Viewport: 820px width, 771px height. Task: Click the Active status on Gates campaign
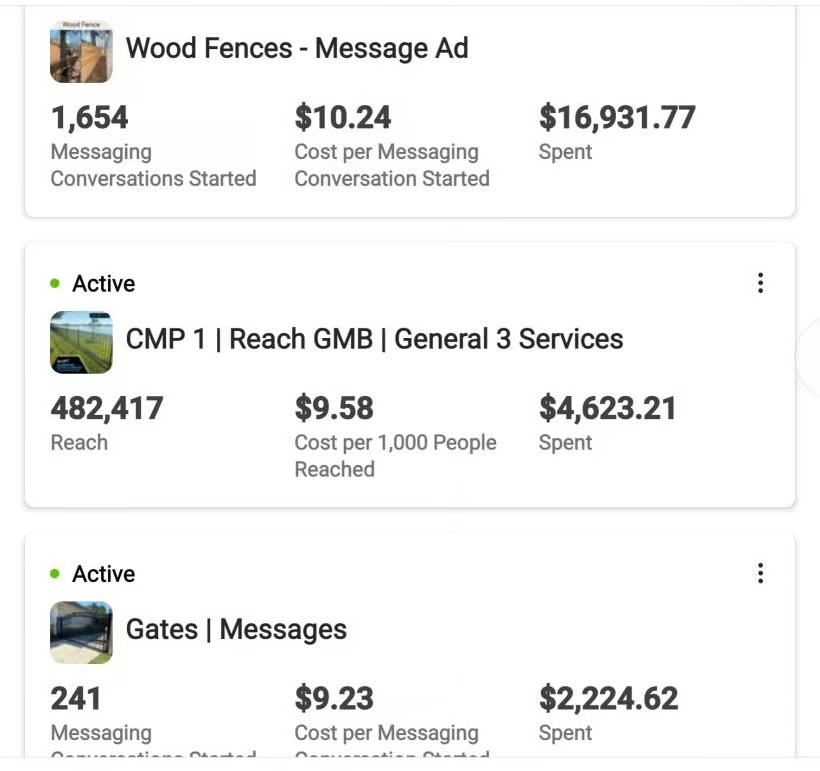pos(103,574)
